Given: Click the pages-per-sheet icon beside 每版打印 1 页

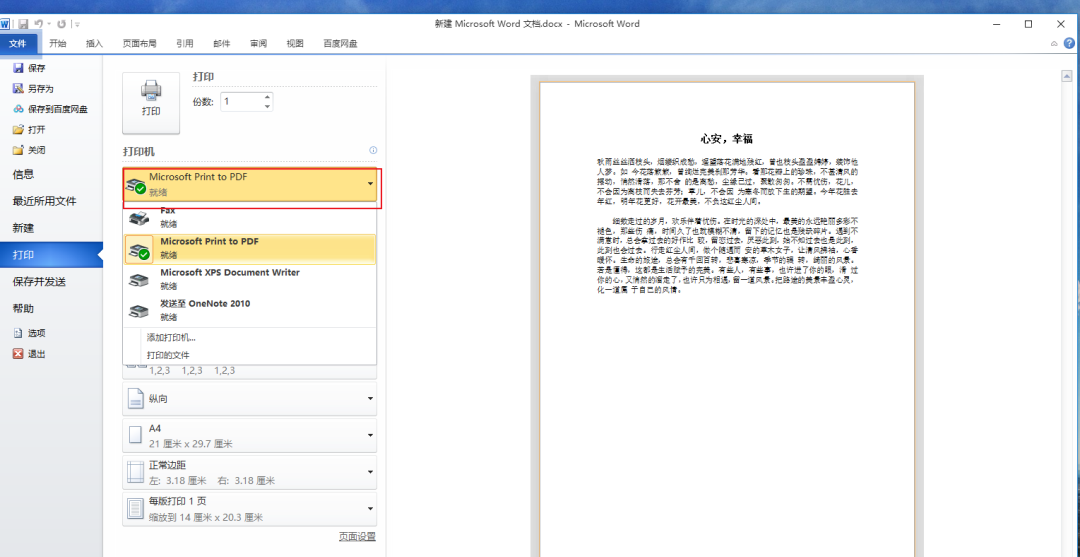Looking at the screenshot, I should [135, 509].
